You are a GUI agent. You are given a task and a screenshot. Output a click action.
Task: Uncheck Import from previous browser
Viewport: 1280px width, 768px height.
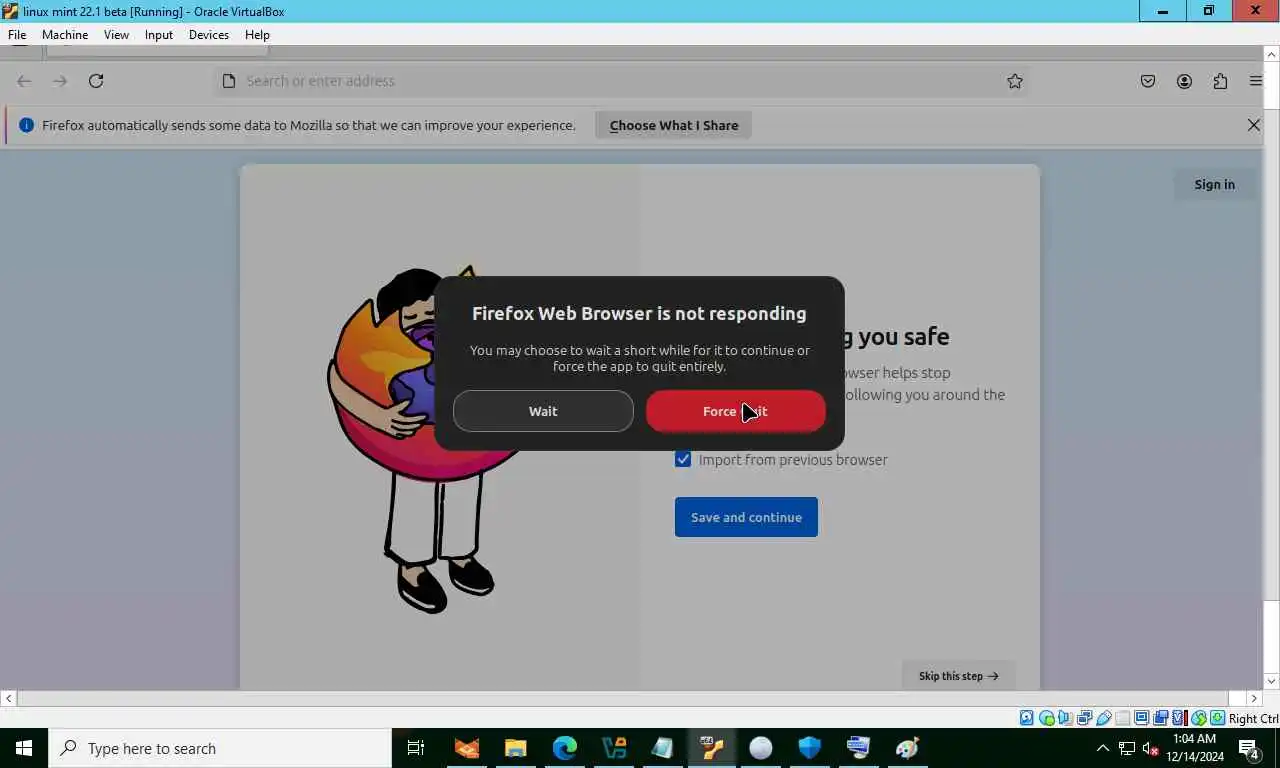683,460
